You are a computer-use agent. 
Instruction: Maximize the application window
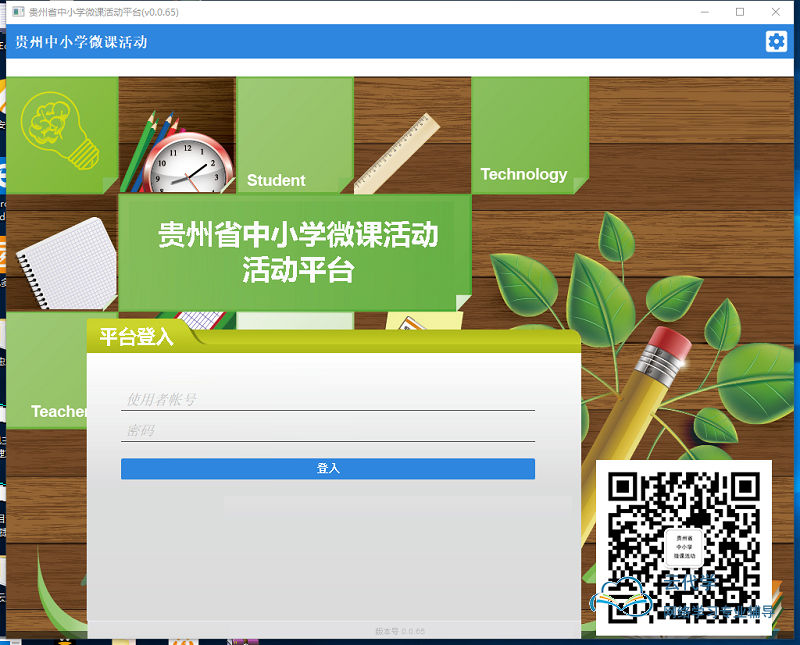pyautogui.click(x=740, y=12)
